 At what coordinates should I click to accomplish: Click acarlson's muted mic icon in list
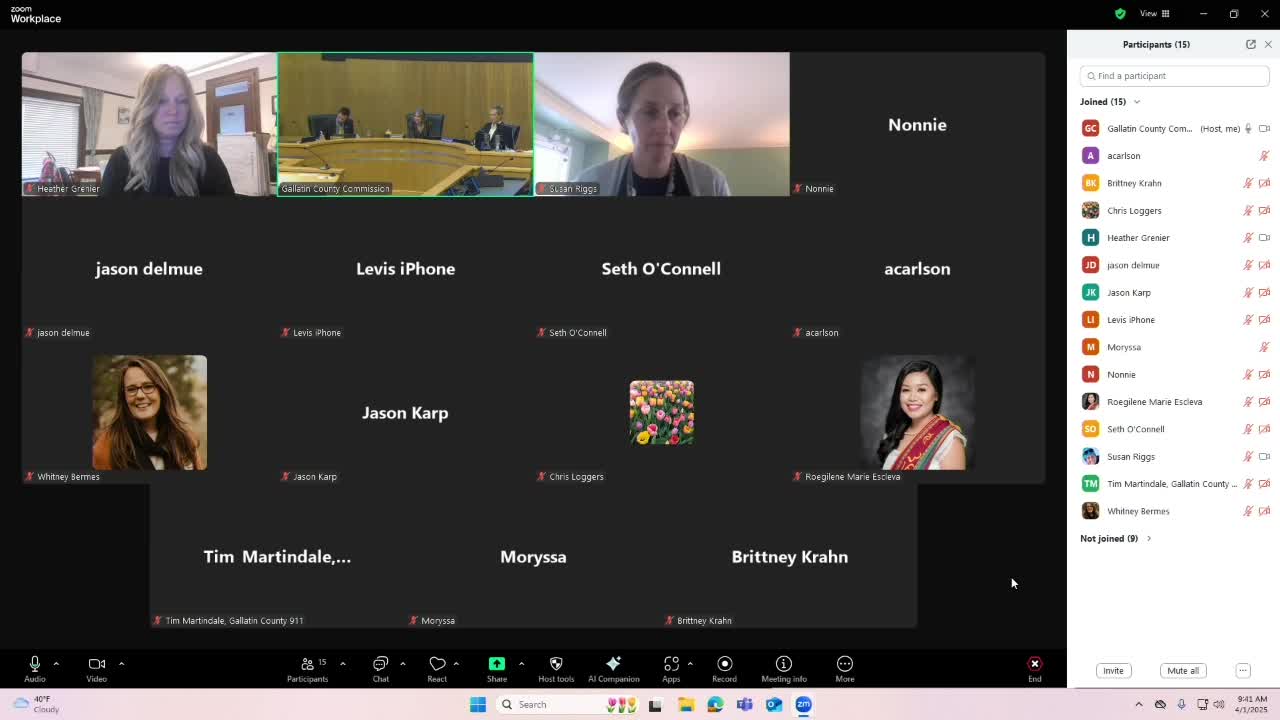(1264, 156)
